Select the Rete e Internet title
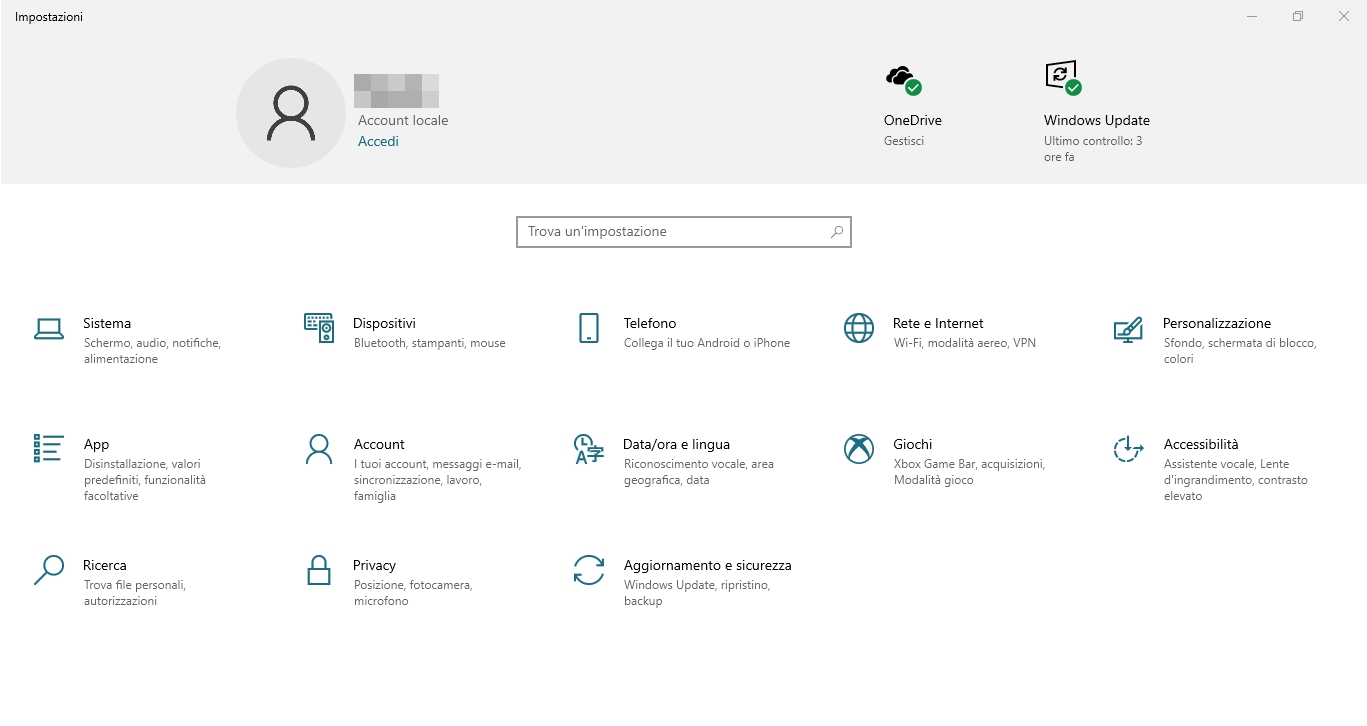This screenshot has width=1367, height=726. (938, 323)
